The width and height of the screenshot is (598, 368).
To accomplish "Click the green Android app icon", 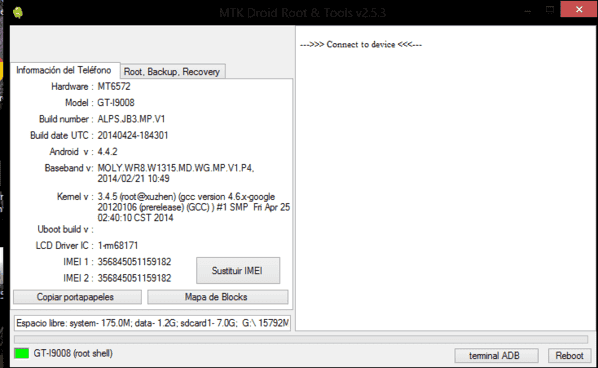I will click(18, 12).
